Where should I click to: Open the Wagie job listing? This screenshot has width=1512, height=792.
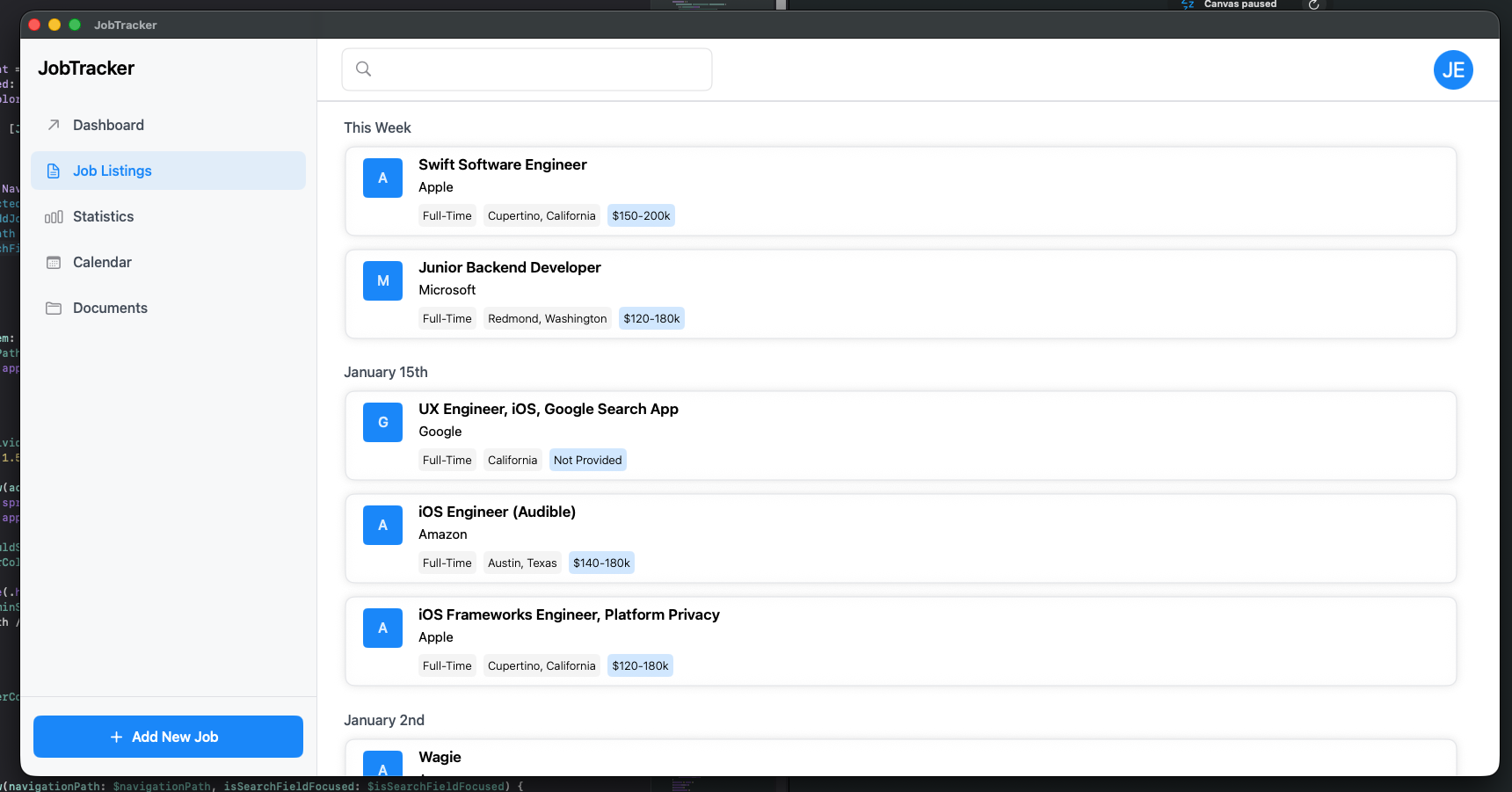click(x=901, y=758)
